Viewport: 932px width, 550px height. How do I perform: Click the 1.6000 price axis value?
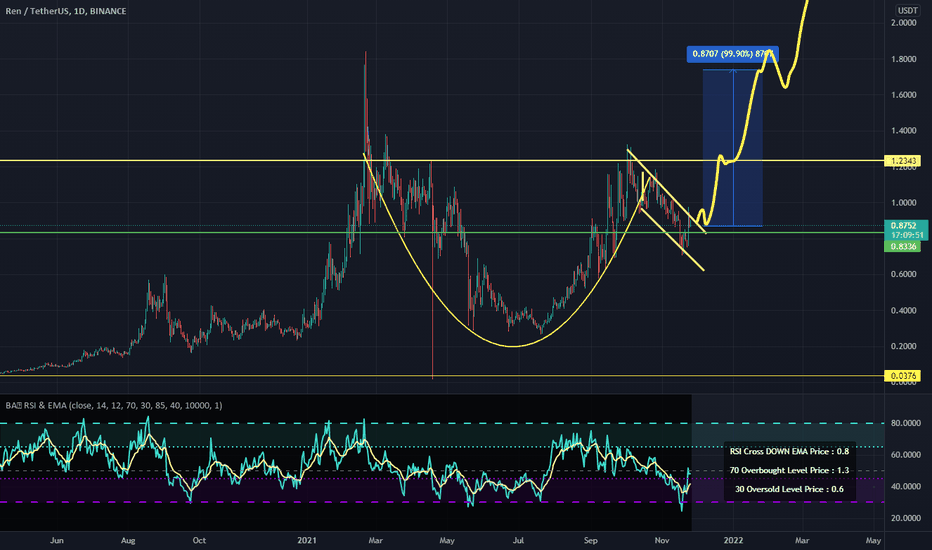point(903,95)
